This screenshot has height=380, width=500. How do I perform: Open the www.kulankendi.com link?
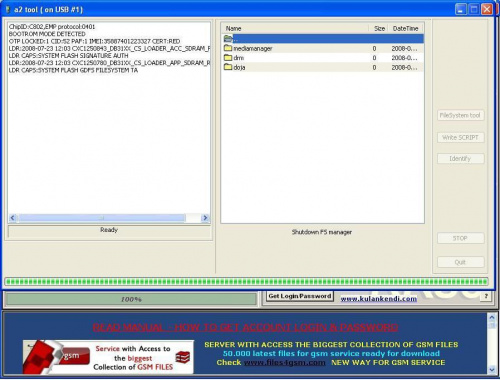(378, 299)
